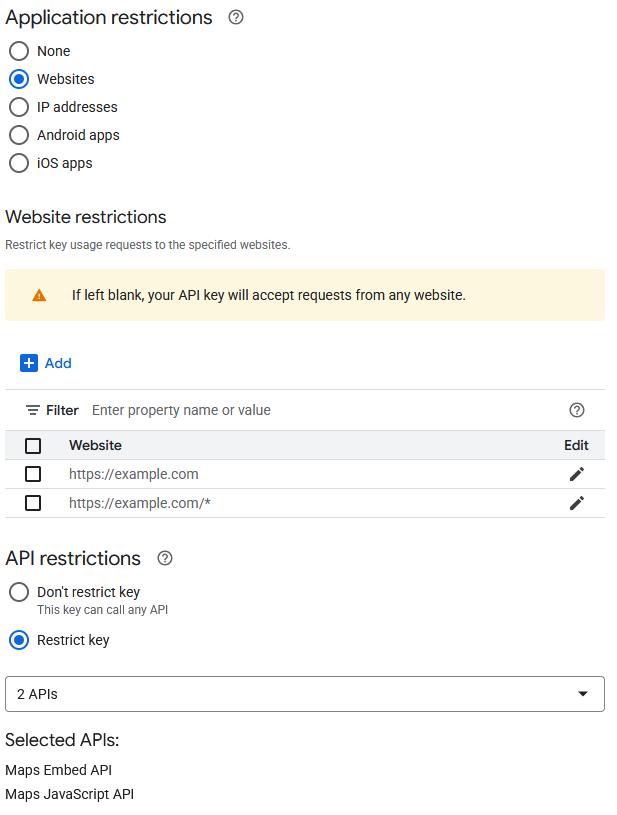The height and width of the screenshot is (815, 617).
Task: Choose iOS apps radio option
Action: pyautogui.click(x=19, y=163)
